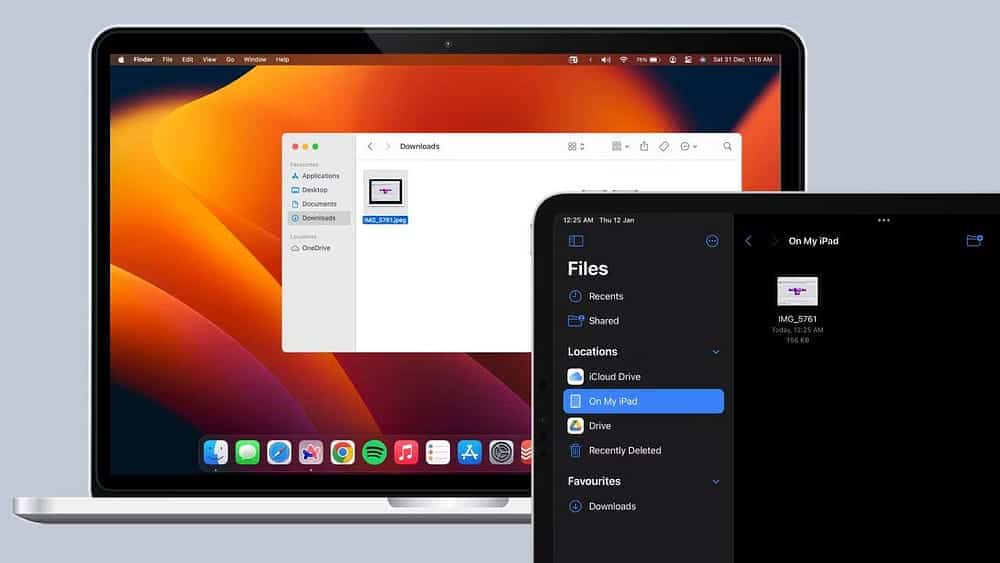The width and height of the screenshot is (1000, 563).
Task: Open Recents in iPad Files
Action: tap(643, 296)
